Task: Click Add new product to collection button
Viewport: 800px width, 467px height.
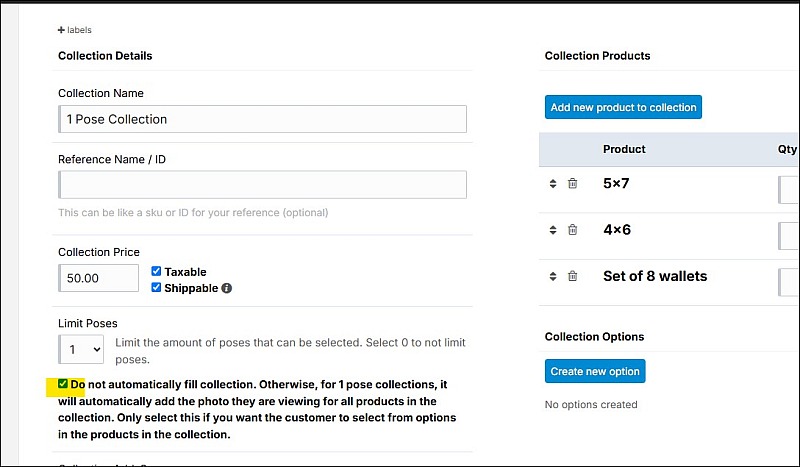Action: coord(623,107)
